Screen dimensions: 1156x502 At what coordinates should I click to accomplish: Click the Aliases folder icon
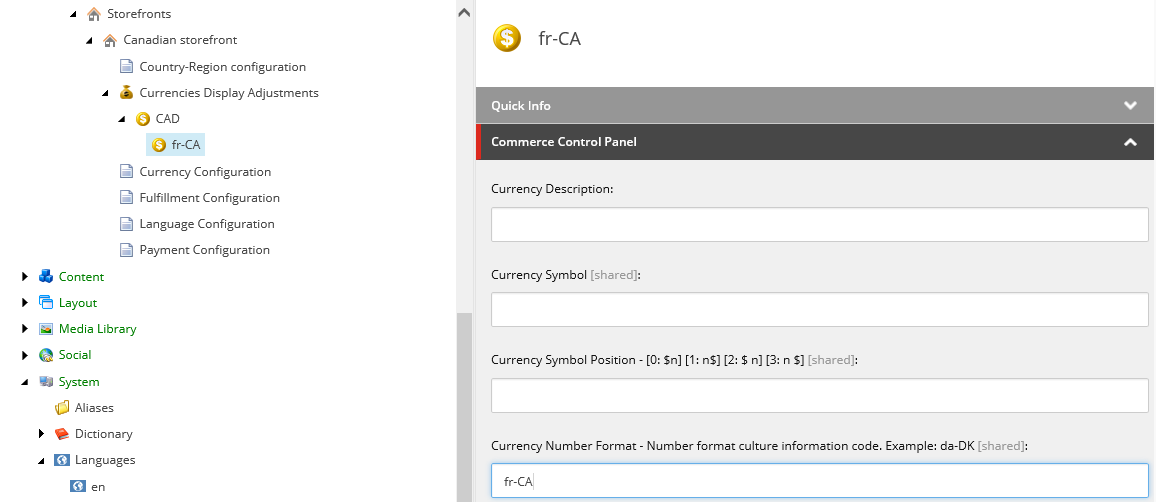click(62, 408)
